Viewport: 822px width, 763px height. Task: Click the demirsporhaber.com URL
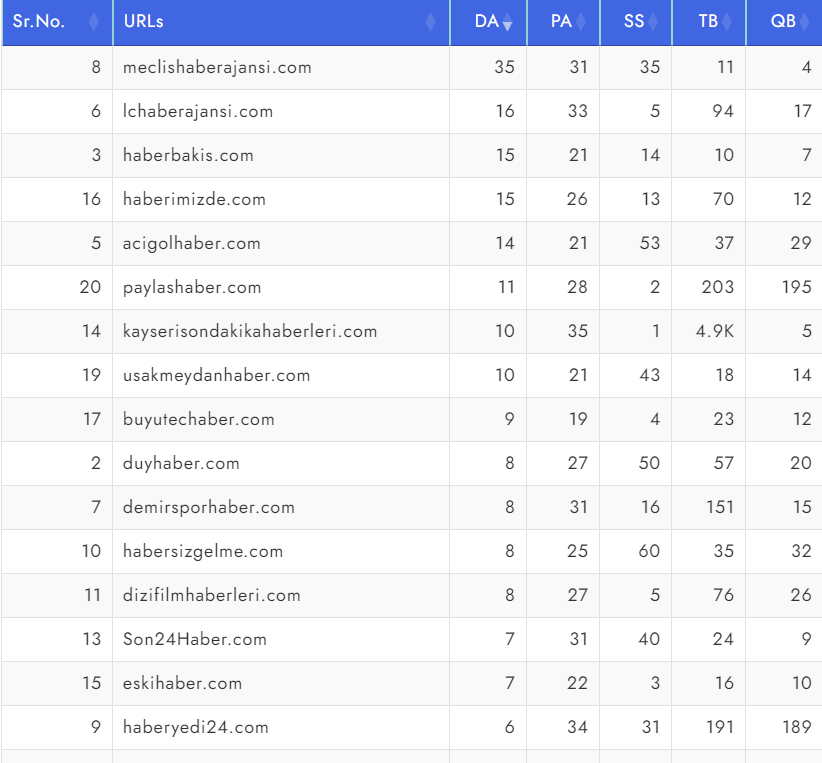(209, 508)
